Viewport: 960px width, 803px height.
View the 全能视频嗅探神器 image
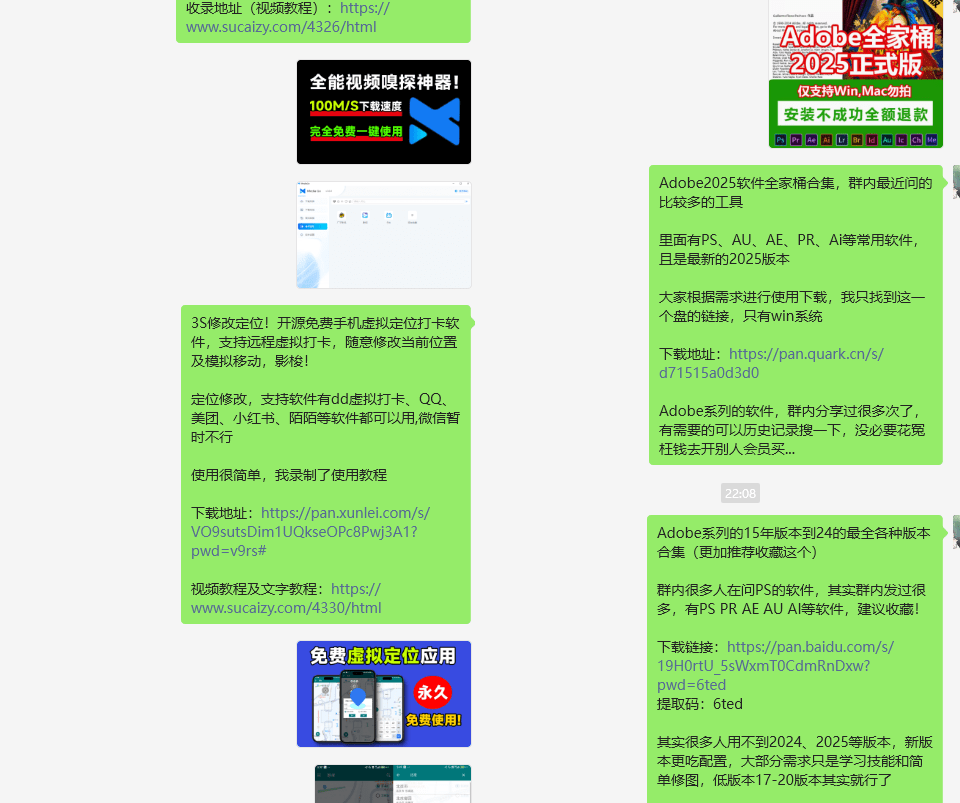click(383, 112)
